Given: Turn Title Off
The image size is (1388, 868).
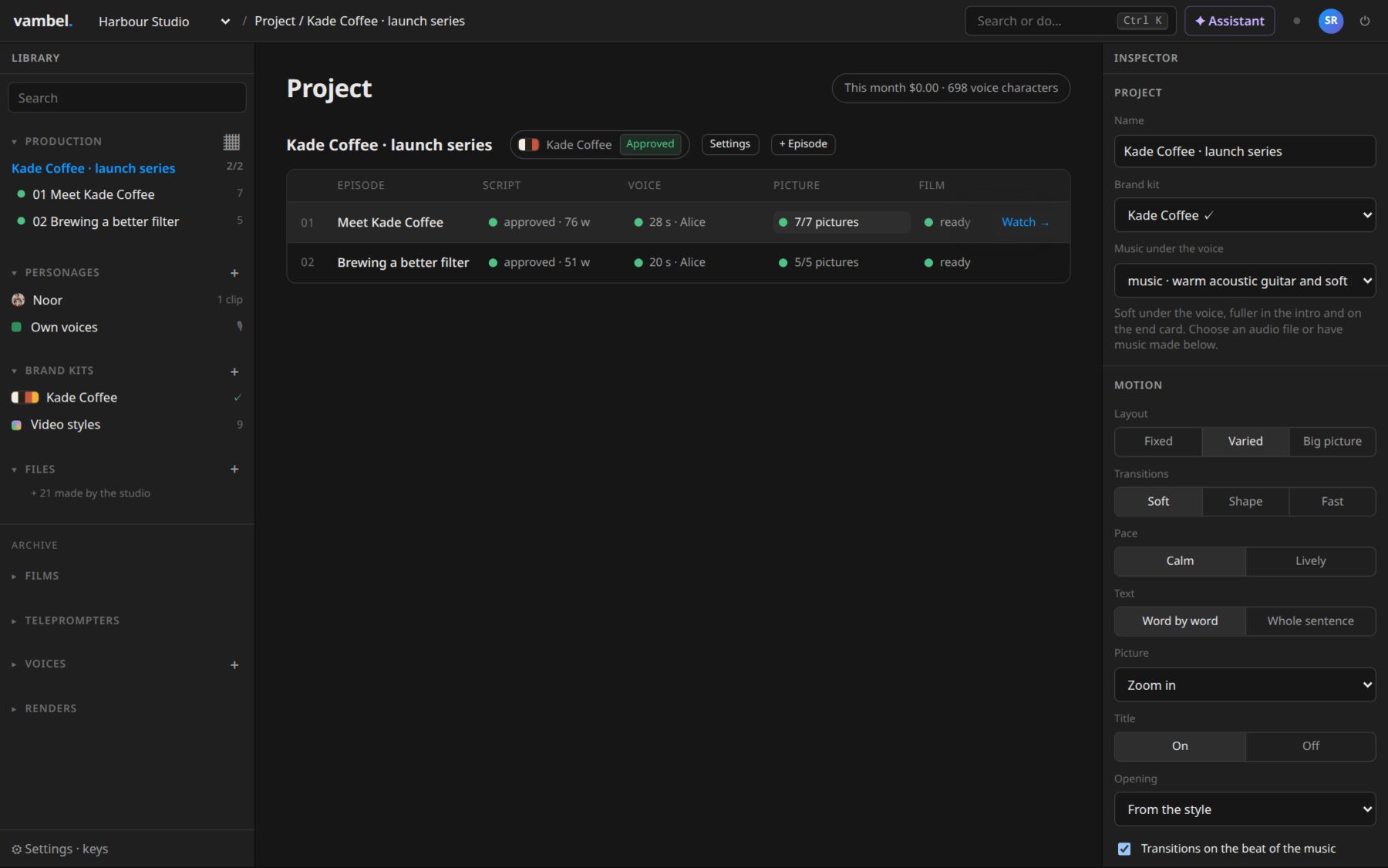Looking at the screenshot, I should [1310, 746].
